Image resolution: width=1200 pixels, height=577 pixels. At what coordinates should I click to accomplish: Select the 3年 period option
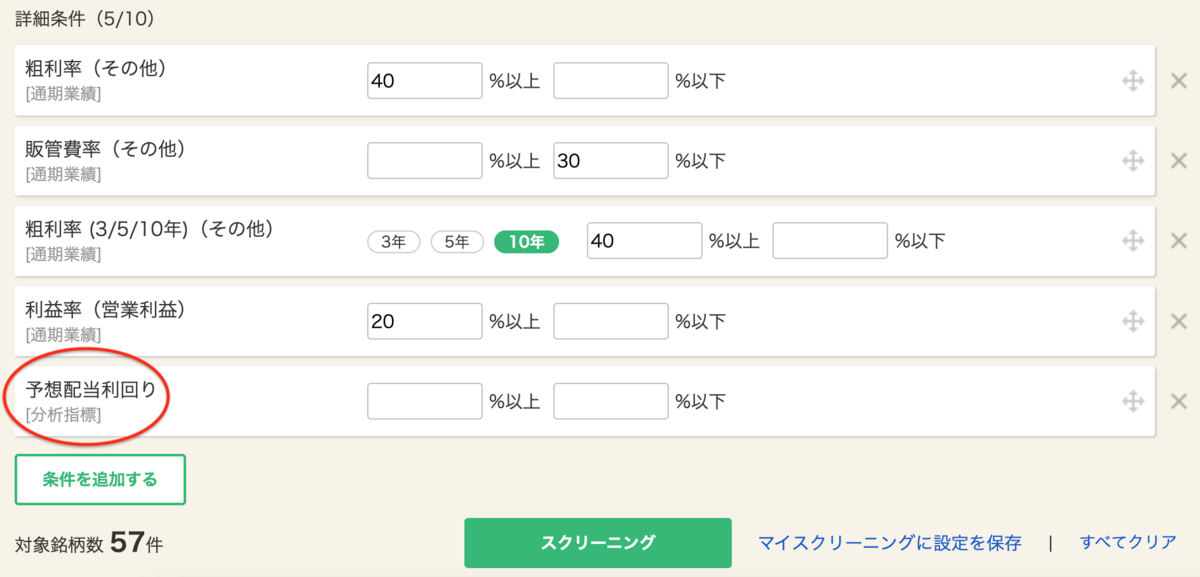click(x=395, y=241)
